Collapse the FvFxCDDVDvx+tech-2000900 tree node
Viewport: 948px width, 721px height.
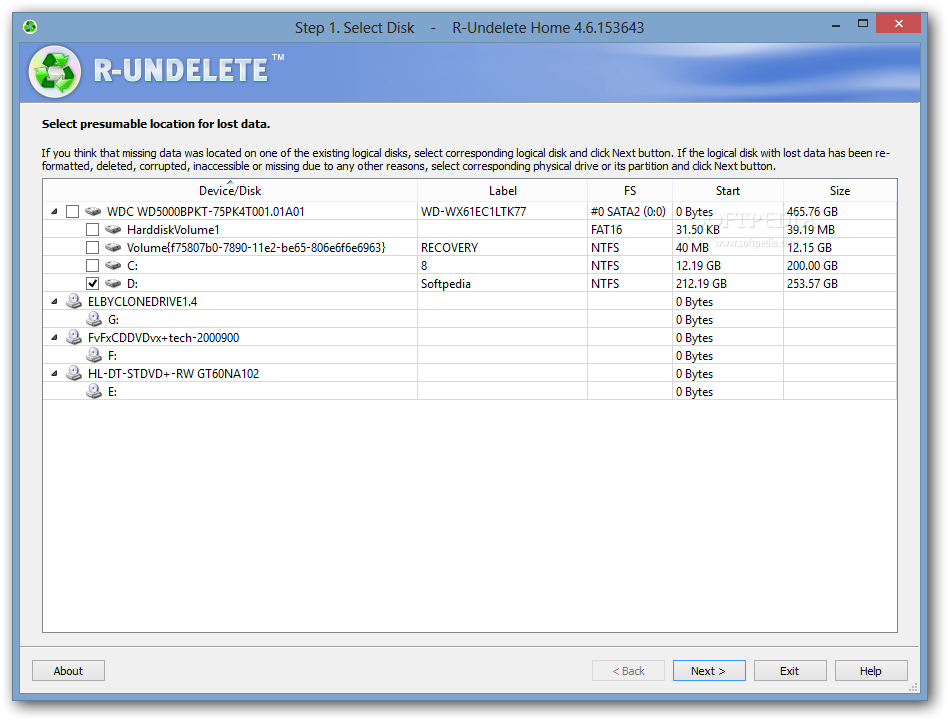tap(54, 338)
